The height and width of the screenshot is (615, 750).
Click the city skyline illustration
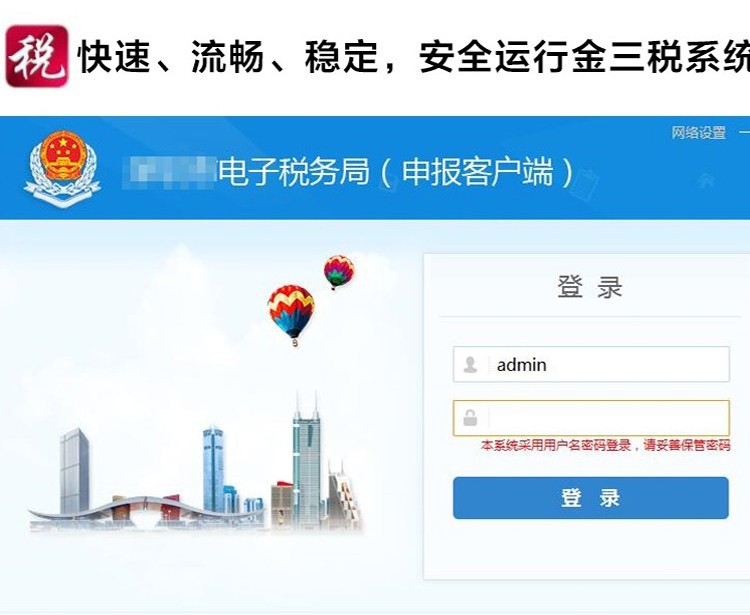[196, 463]
